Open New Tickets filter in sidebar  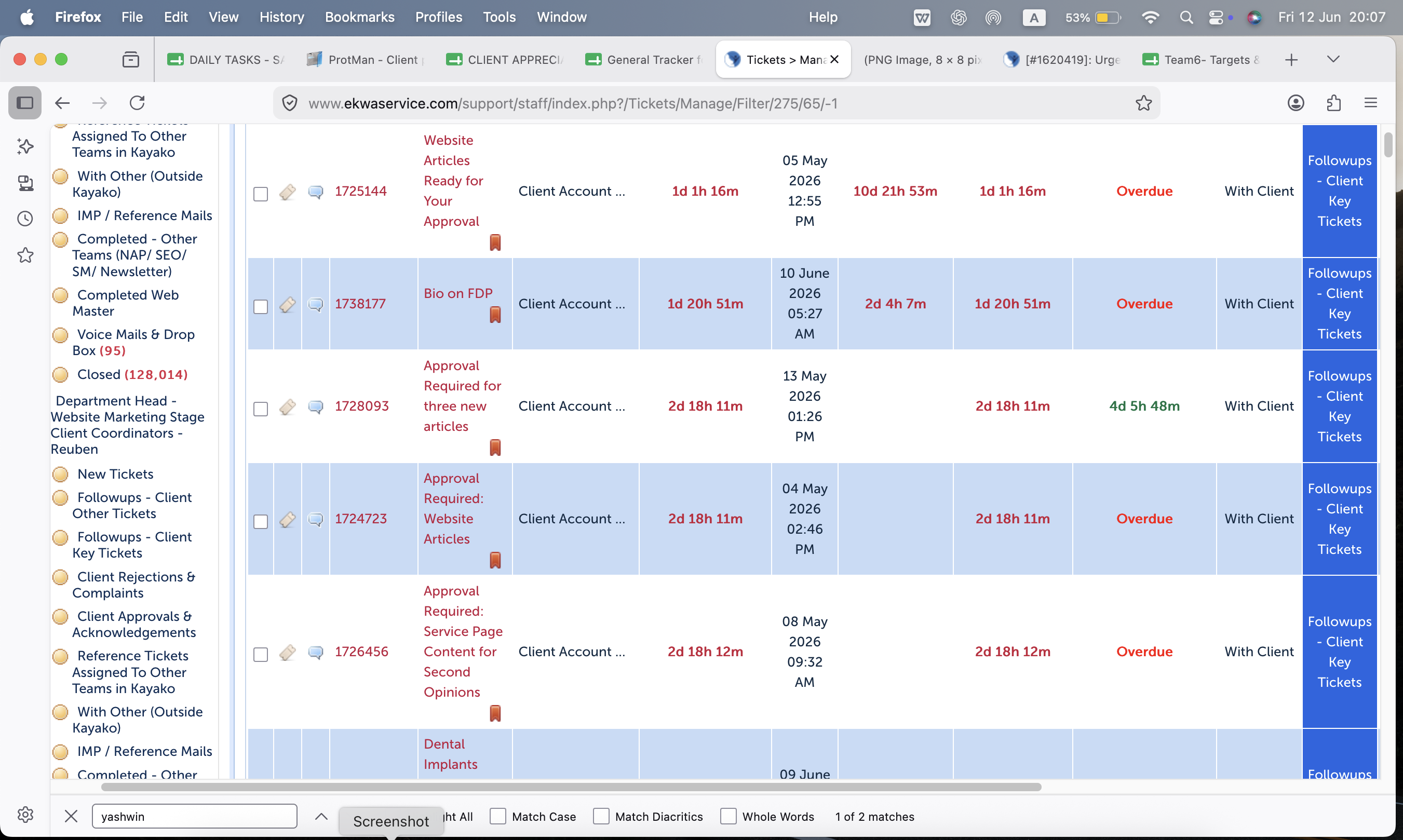(115, 474)
